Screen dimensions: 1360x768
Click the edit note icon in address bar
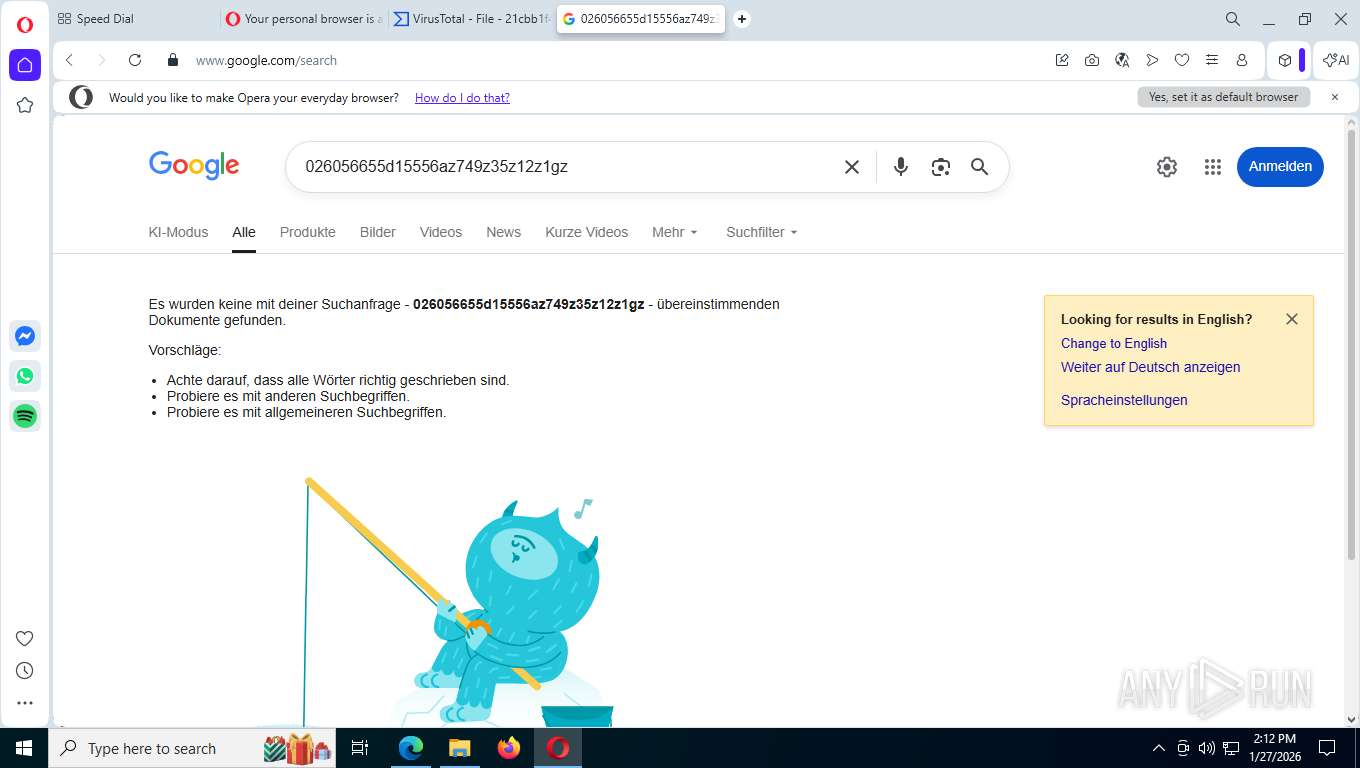1062,60
